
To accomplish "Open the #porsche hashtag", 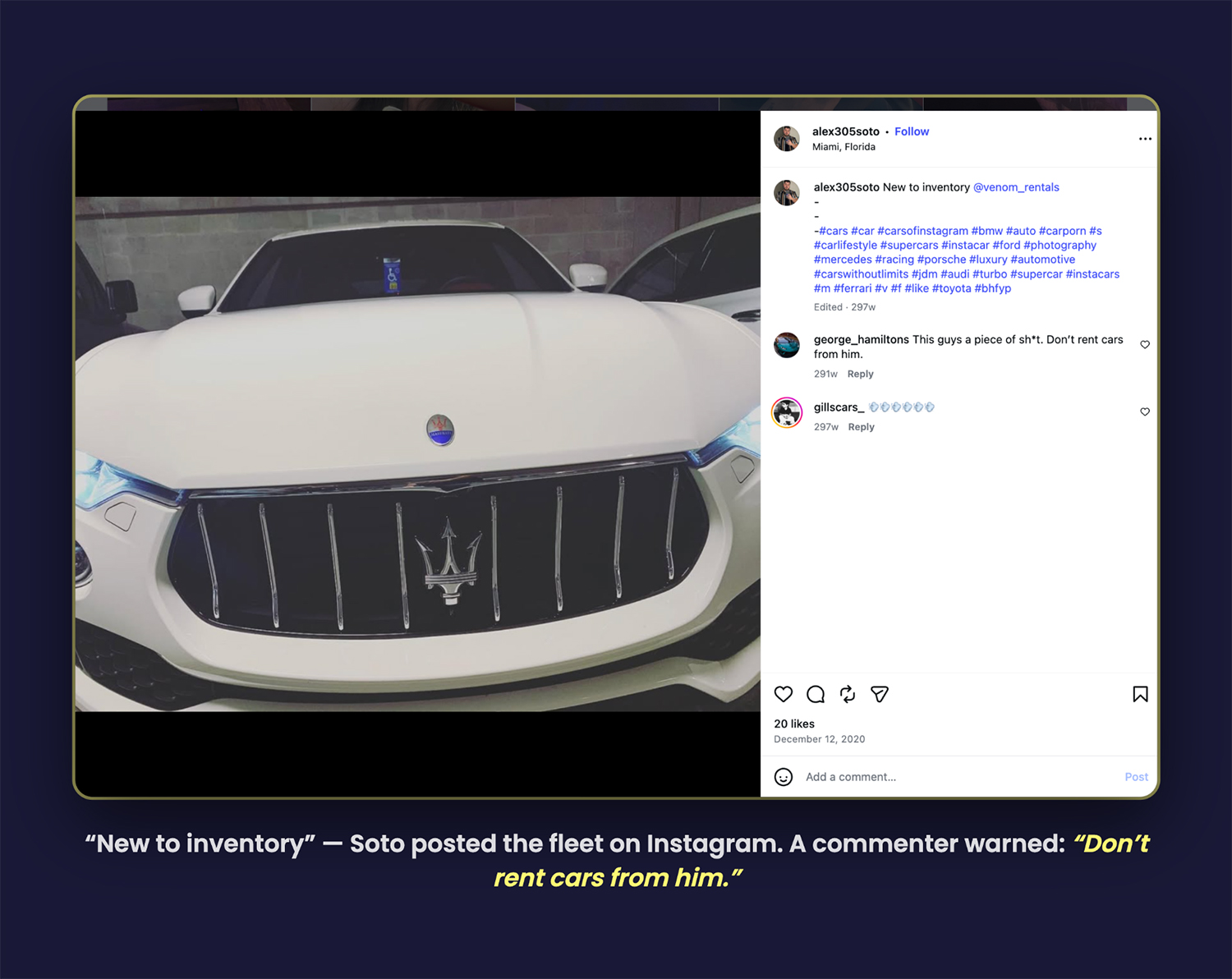I will [941, 260].
